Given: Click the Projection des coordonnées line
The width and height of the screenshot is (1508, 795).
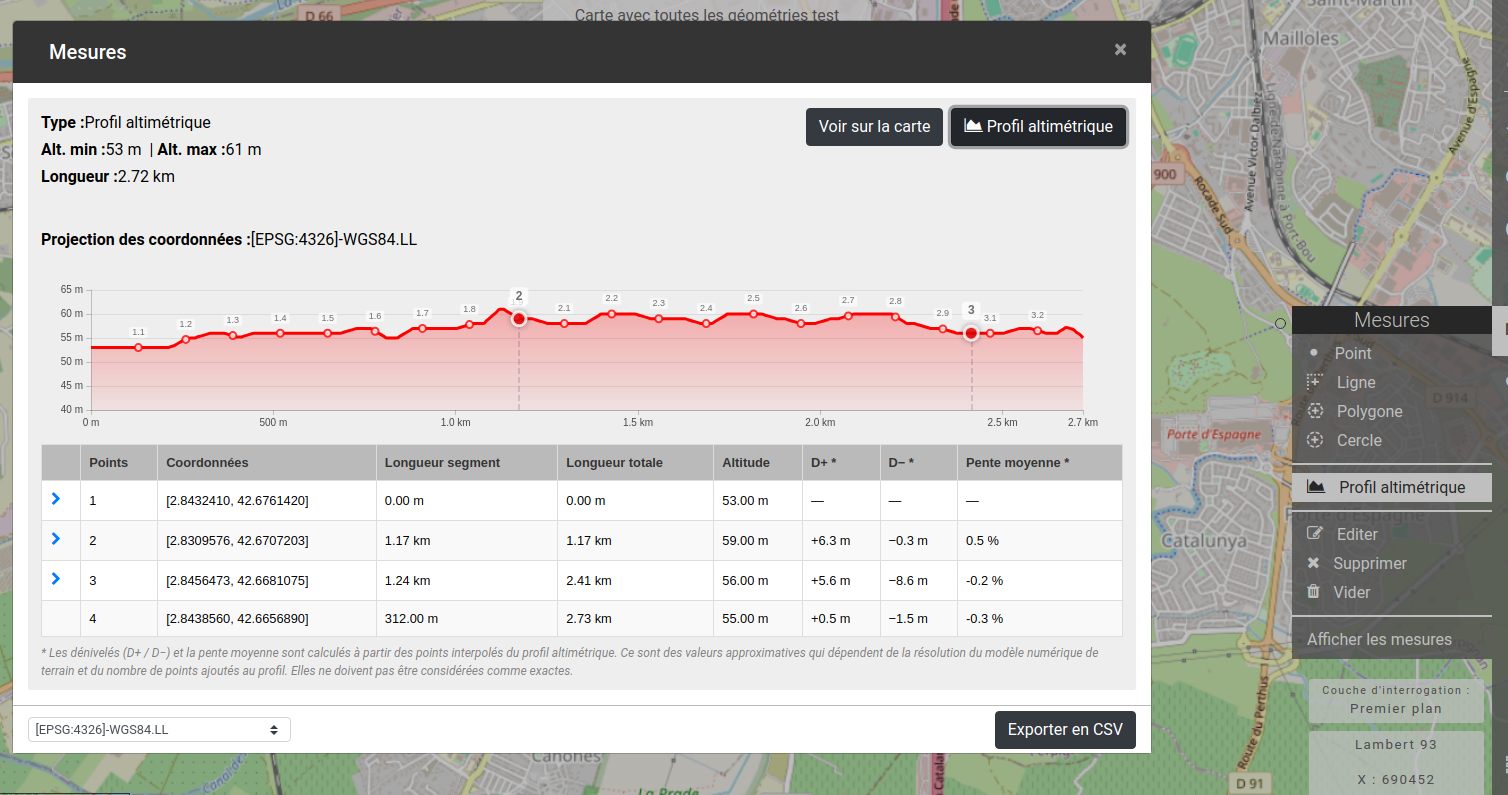Looking at the screenshot, I should coord(229,240).
